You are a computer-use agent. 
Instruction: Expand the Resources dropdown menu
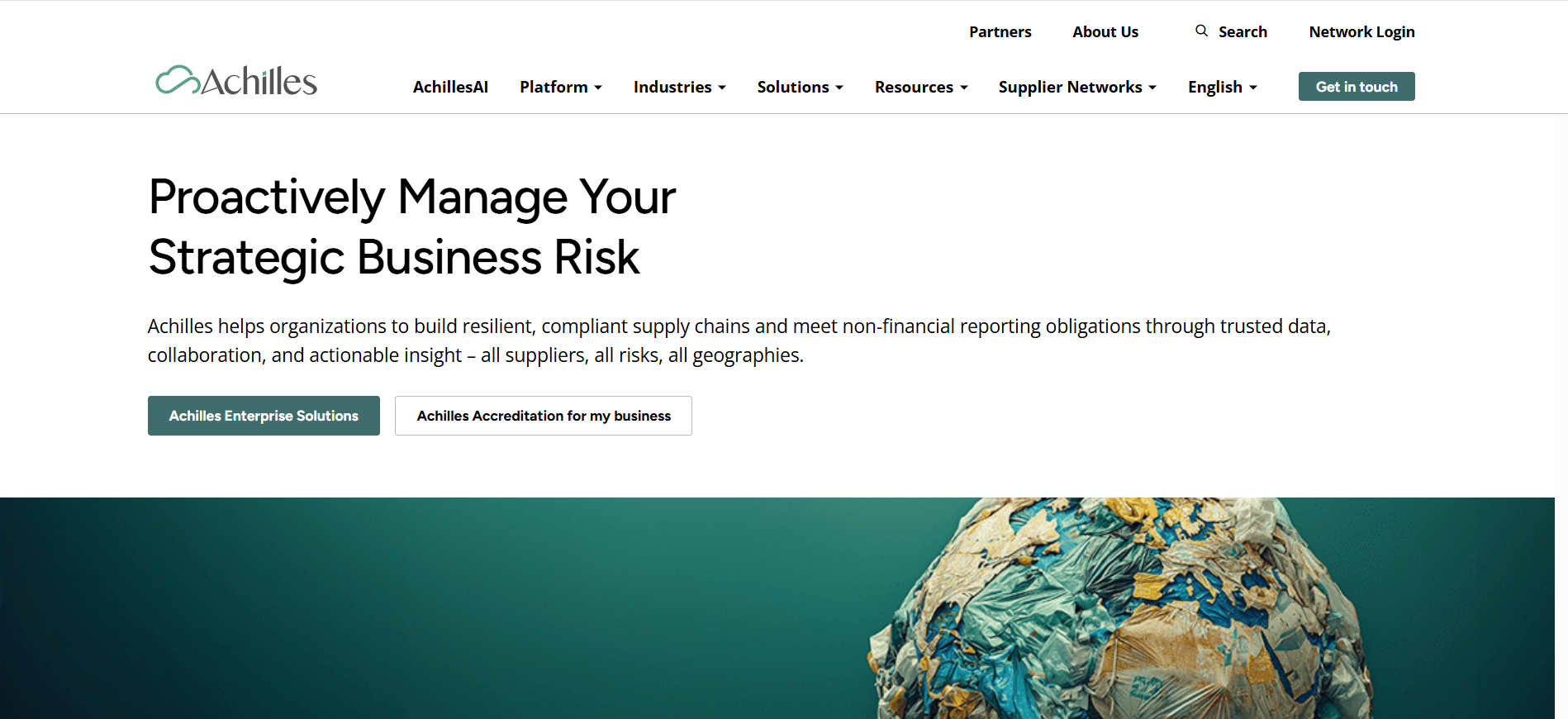pos(921,87)
